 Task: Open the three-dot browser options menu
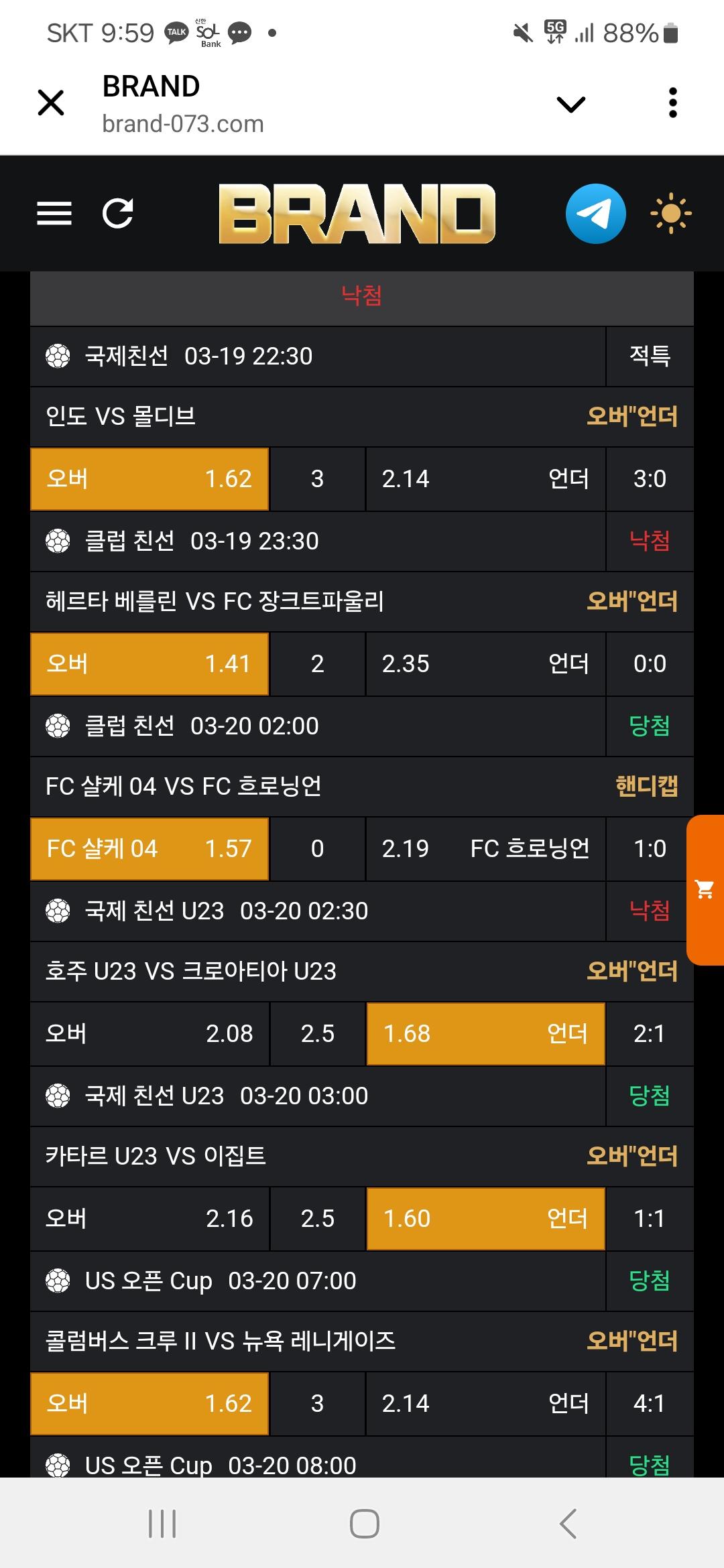[673, 103]
